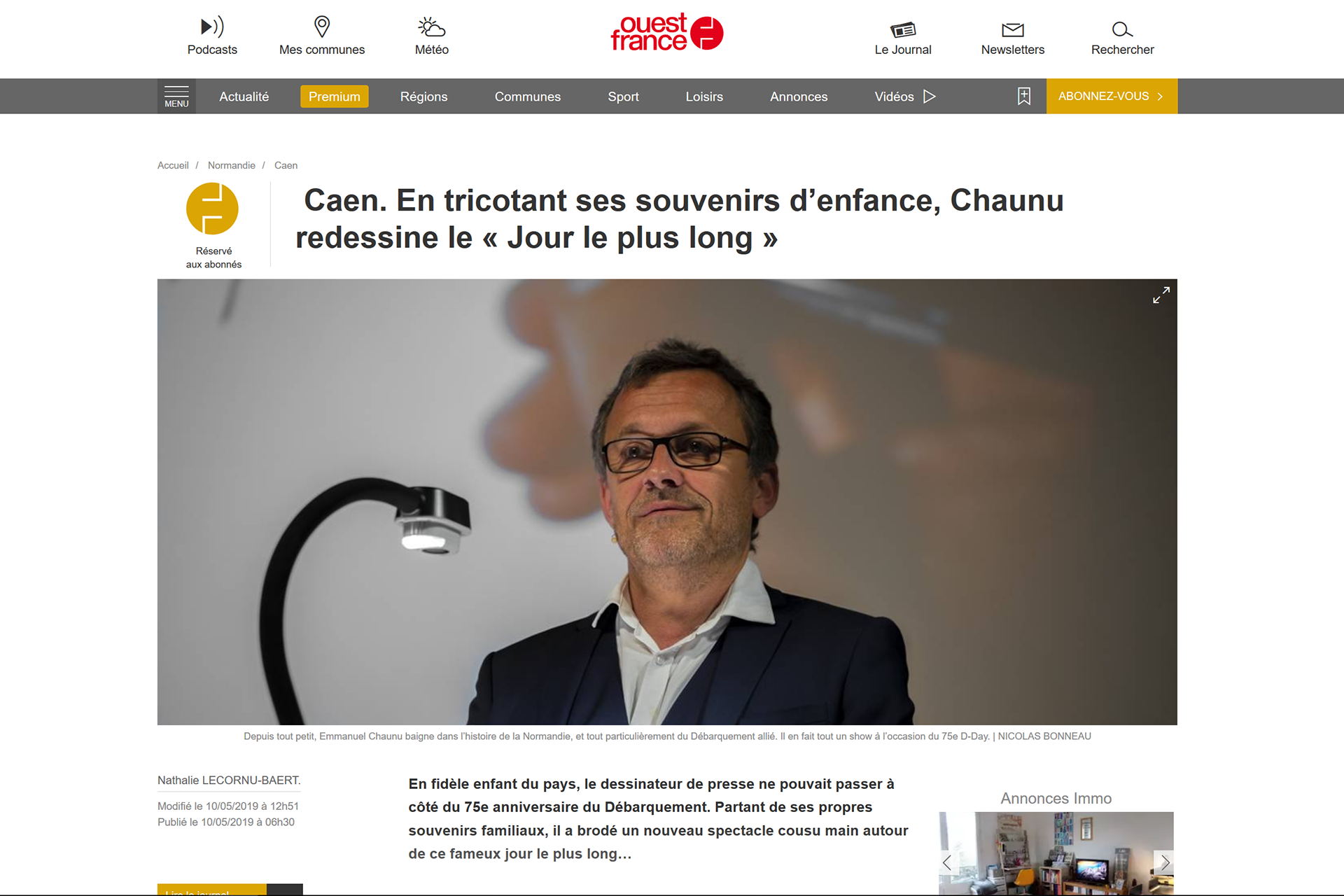The height and width of the screenshot is (896, 1344).
Task: Open the Vidéos section with play icon
Action: pos(905,97)
